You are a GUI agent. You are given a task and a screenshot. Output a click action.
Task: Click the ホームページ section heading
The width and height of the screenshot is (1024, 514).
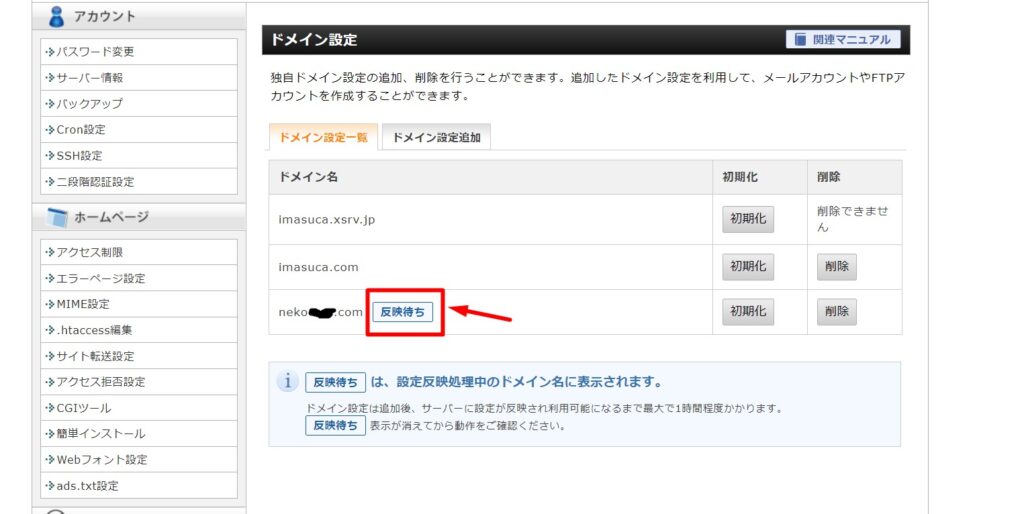(111, 217)
